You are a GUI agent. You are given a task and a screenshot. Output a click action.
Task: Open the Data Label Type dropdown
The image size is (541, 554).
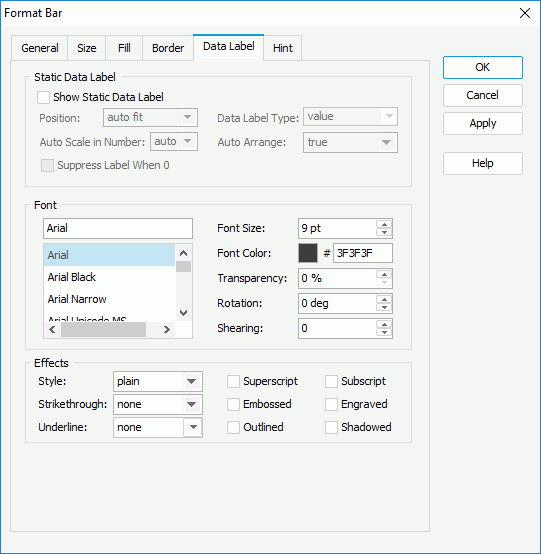click(x=350, y=117)
